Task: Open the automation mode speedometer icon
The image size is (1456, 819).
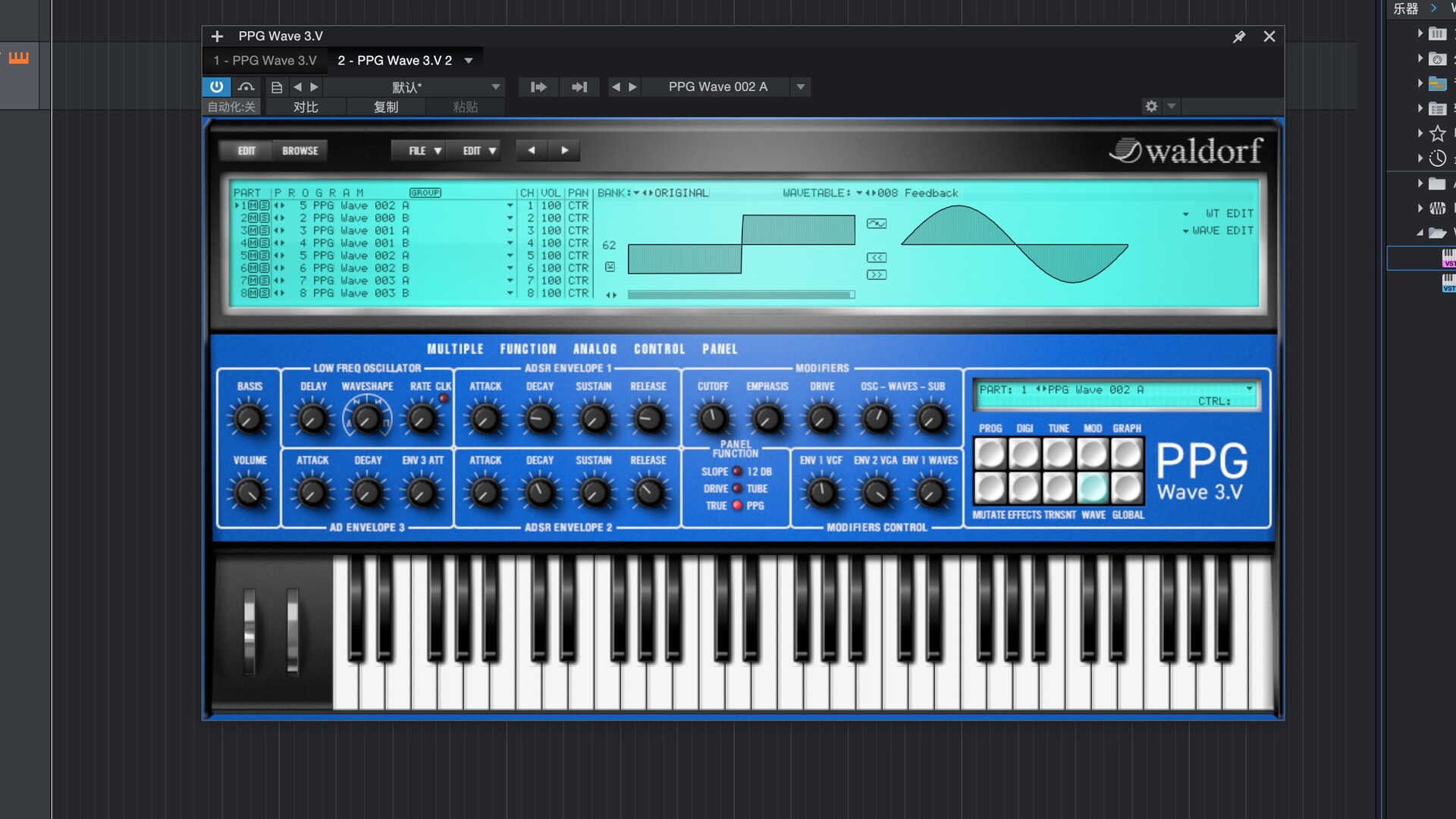Action: tap(246, 87)
